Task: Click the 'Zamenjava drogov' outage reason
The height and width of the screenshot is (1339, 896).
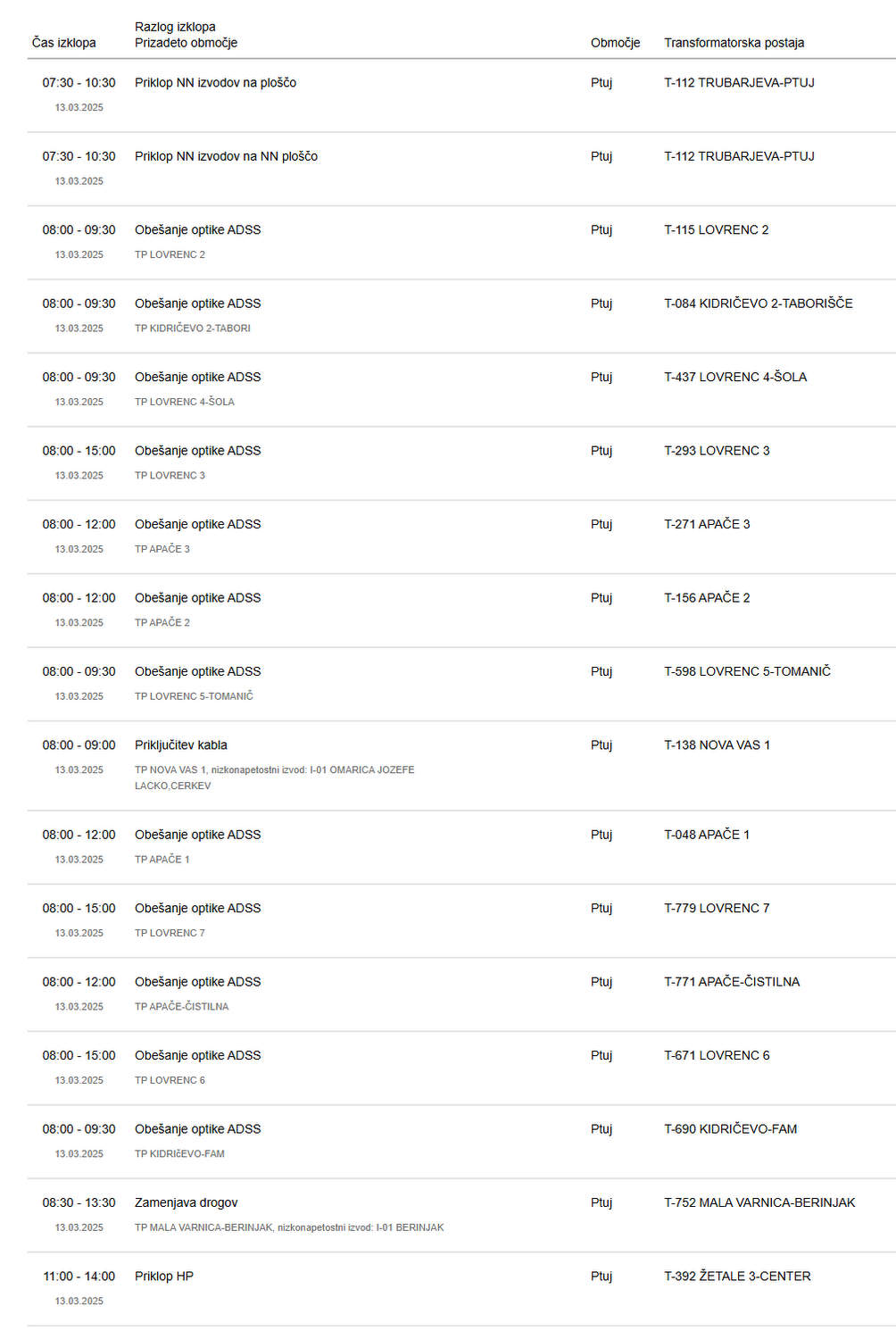Action: 187,1202
